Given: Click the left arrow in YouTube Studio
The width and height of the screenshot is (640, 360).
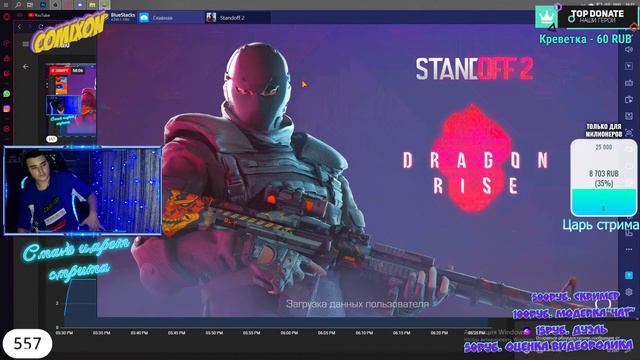Looking at the screenshot, I should tap(26, 67).
